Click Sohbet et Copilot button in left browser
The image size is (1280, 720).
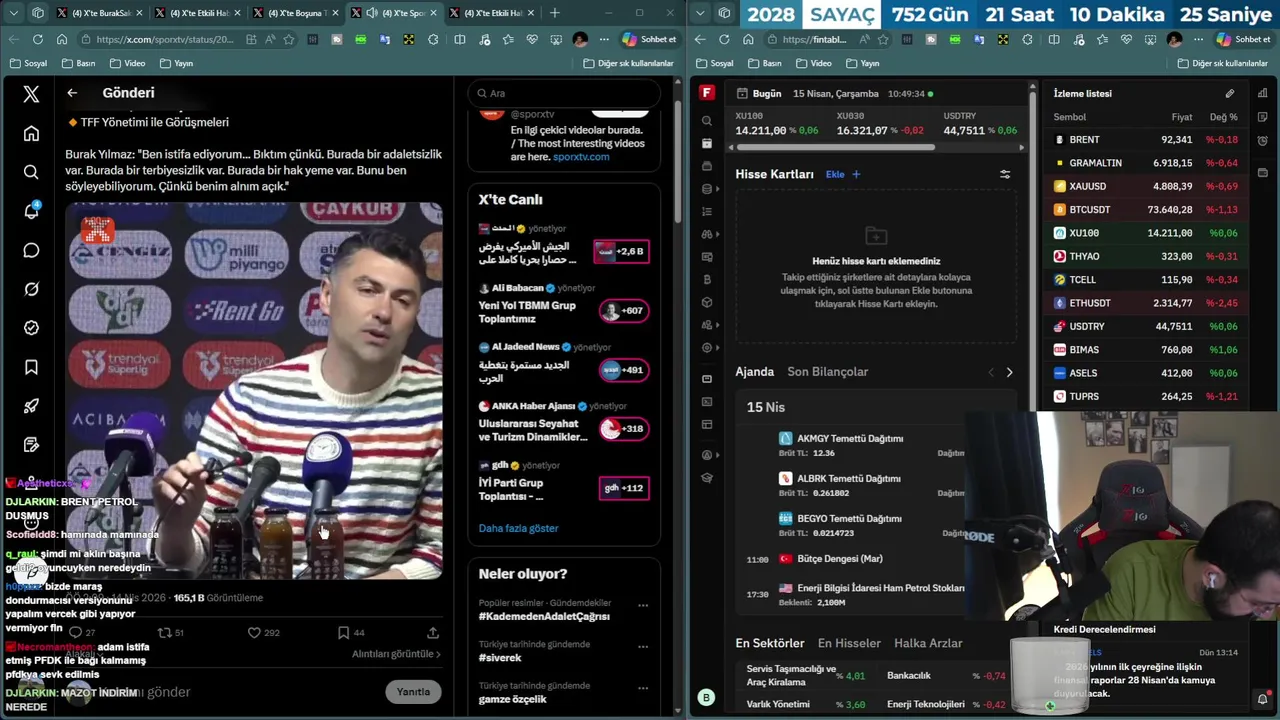[x=649, y=39]
